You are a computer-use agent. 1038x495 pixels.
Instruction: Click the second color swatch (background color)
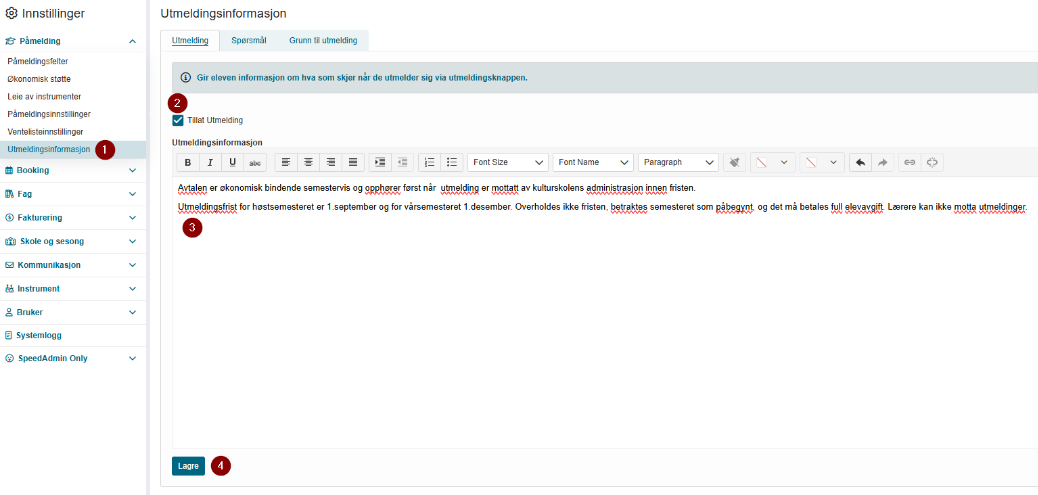811,162
